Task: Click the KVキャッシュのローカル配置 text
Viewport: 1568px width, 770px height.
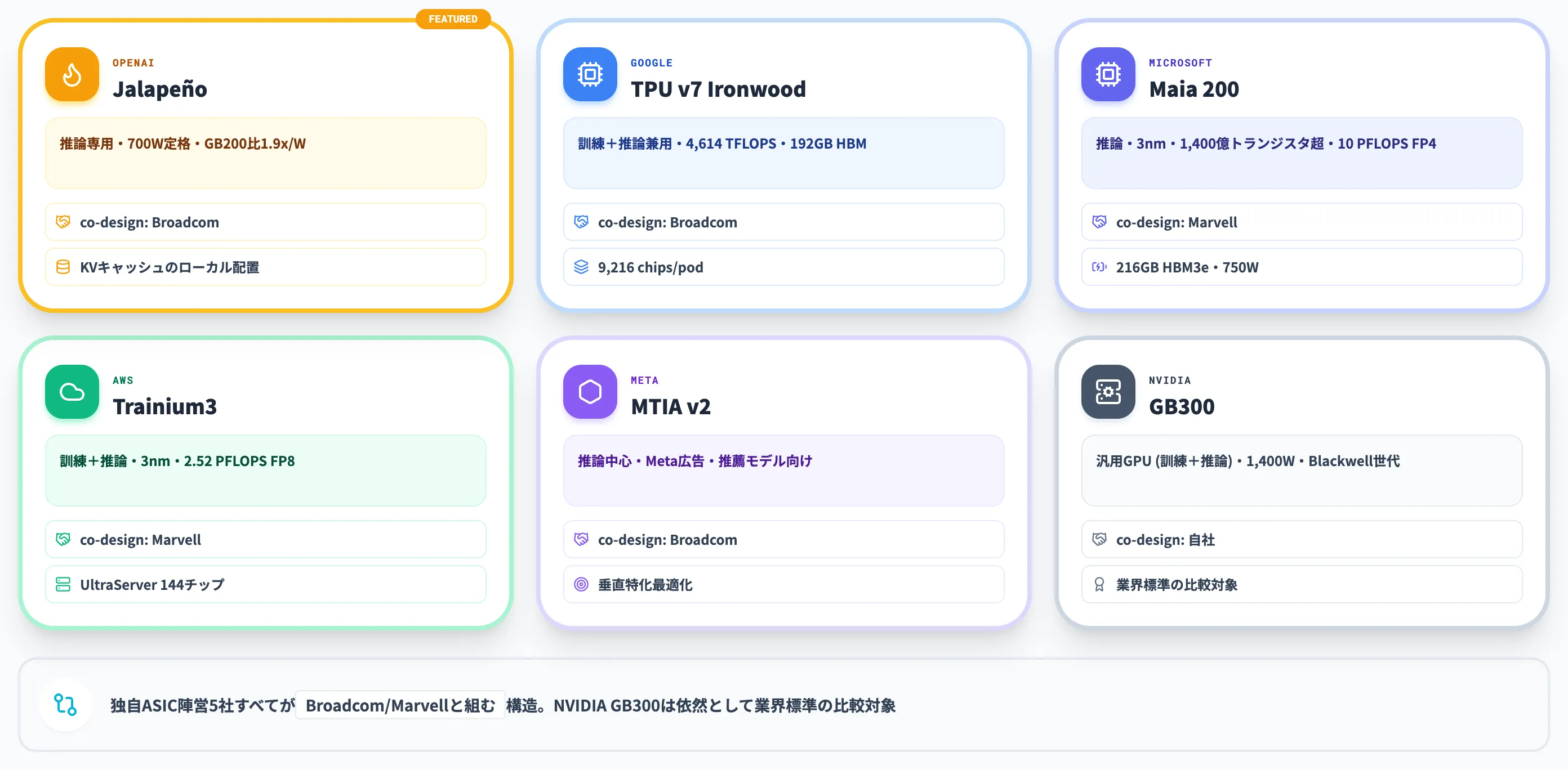Action: [x=170, y=267]
